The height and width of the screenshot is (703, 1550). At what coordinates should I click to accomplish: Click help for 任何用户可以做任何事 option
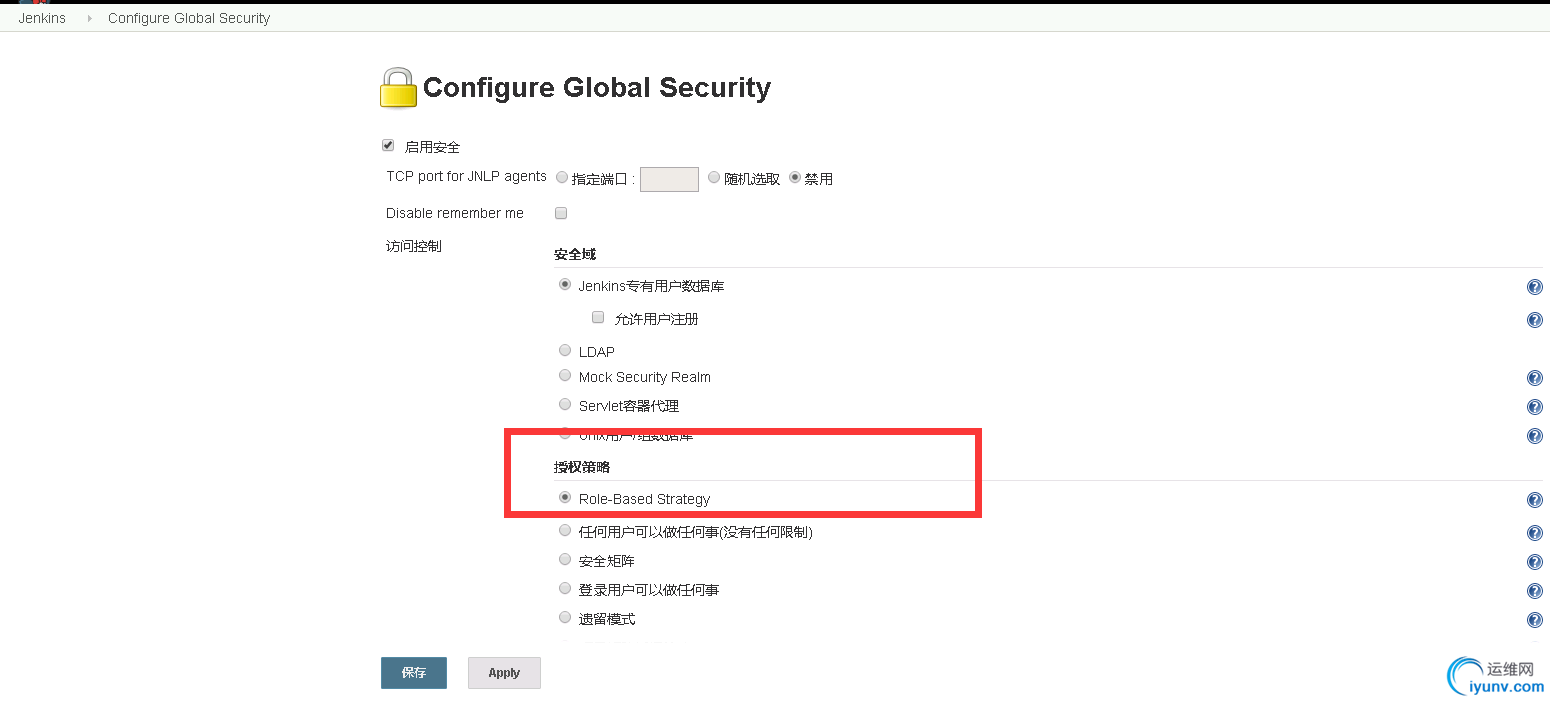[1534, 533]
